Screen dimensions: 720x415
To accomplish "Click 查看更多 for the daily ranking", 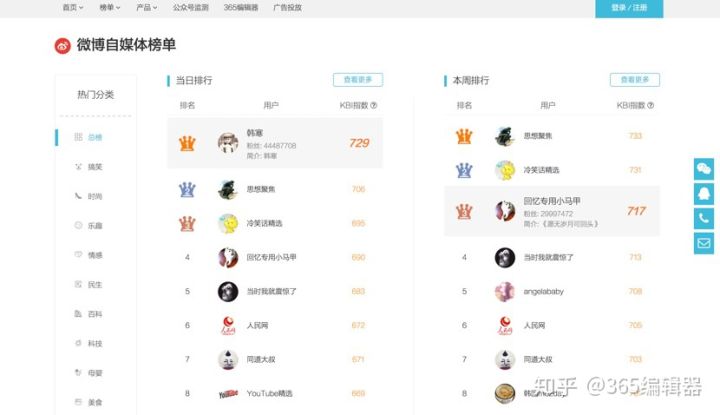I will tap(358, 79).
